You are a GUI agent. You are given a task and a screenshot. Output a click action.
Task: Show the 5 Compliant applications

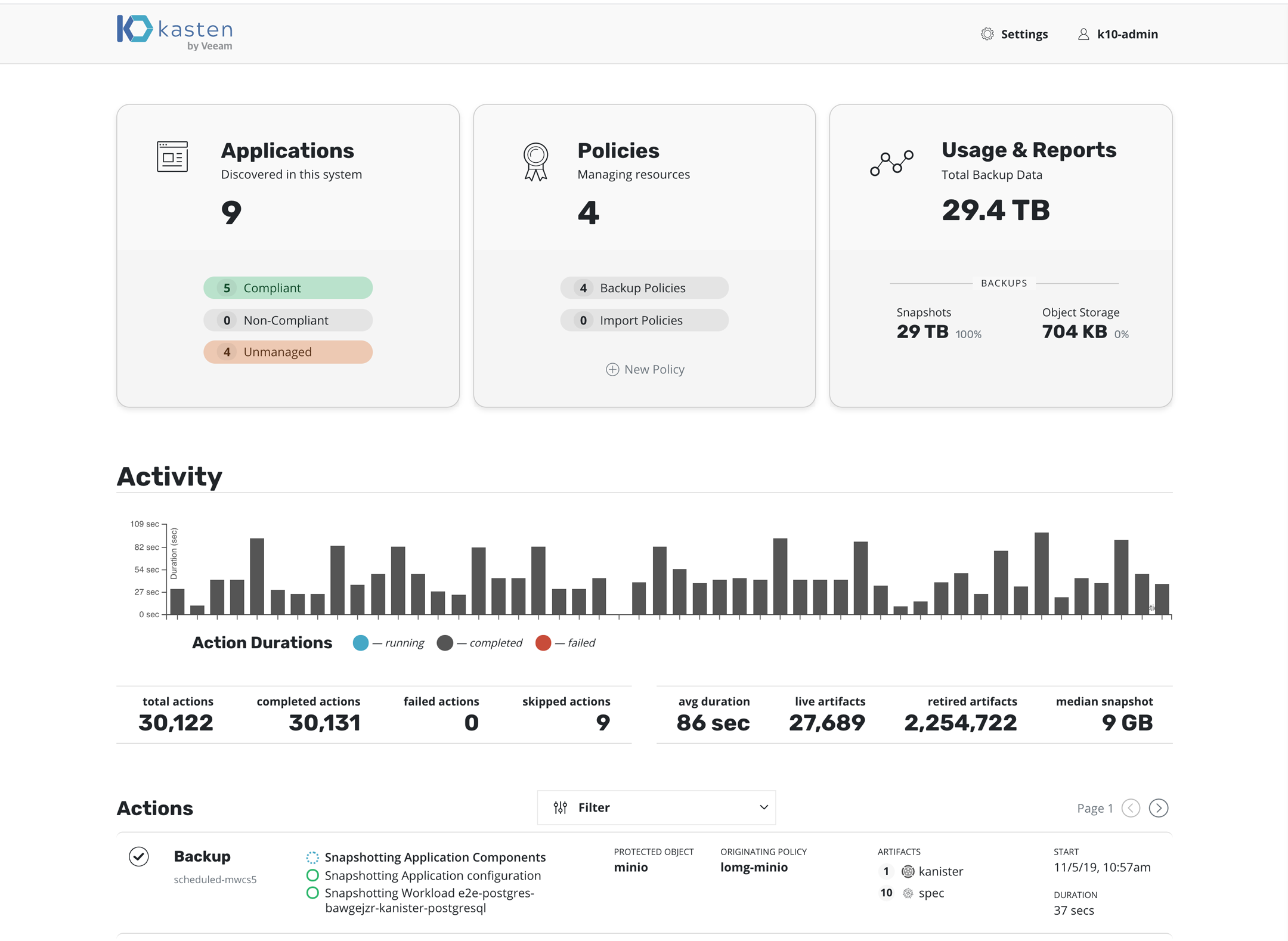(288, 288)
